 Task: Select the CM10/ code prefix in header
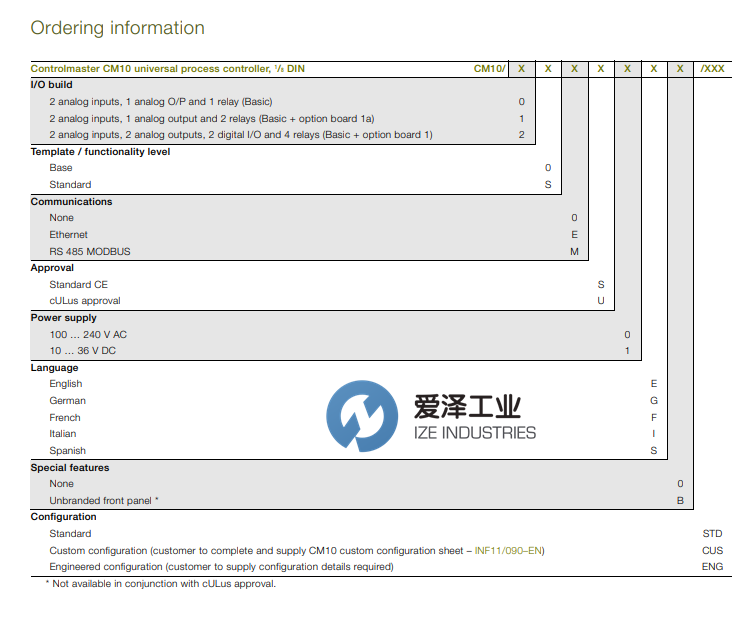pyautogui.click(x=489, y=69)
